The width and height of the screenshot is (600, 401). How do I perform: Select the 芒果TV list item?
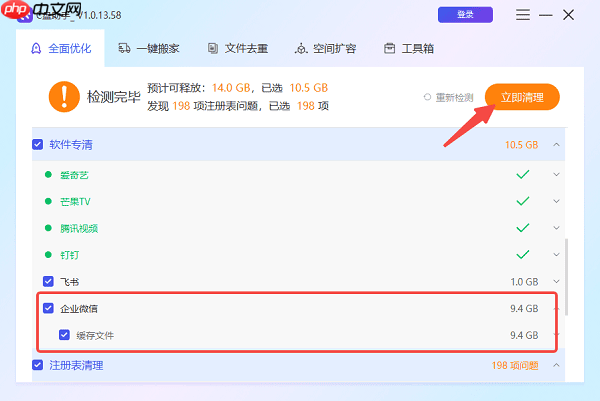(298, 201)
